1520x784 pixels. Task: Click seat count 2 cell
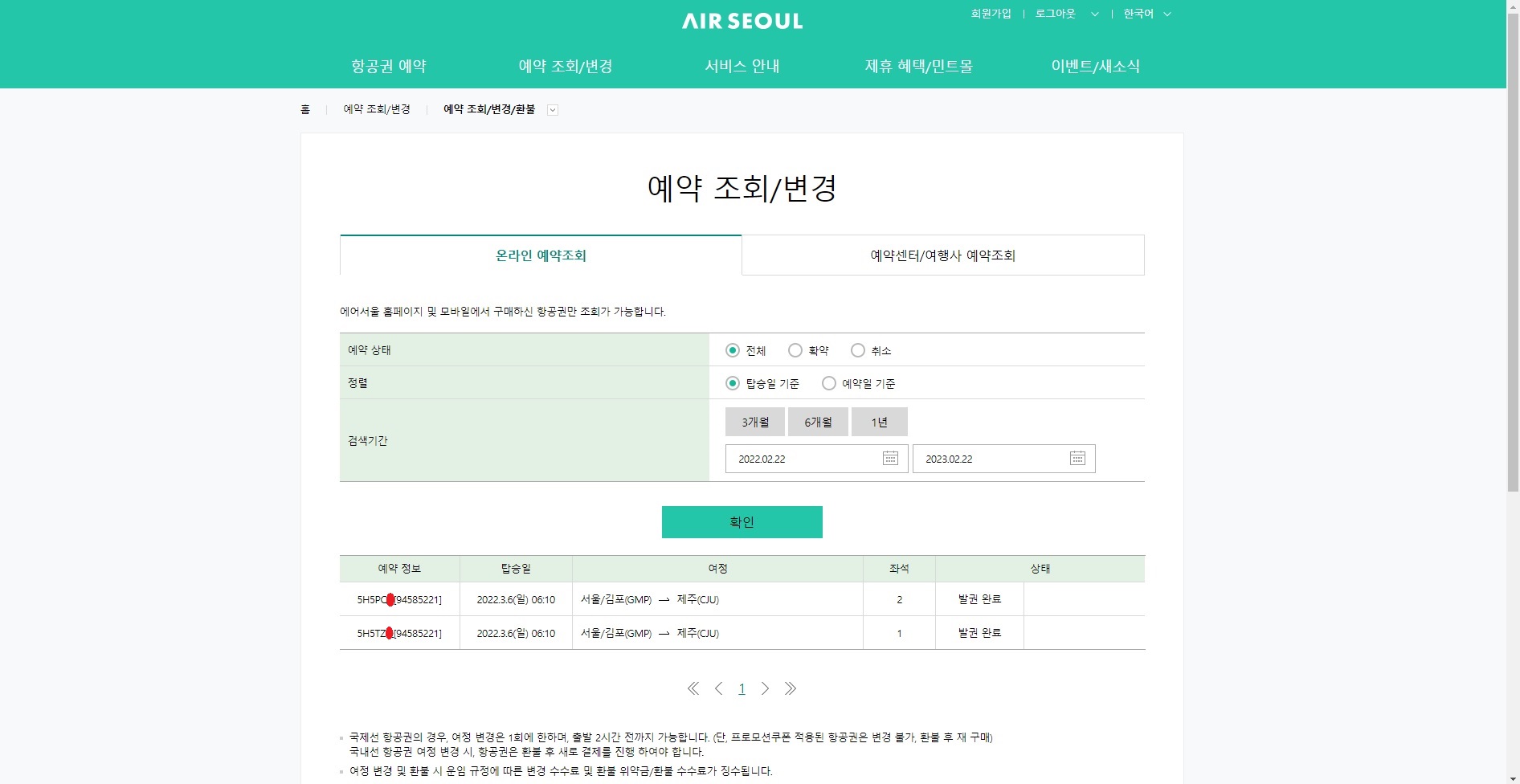(899, 599)
